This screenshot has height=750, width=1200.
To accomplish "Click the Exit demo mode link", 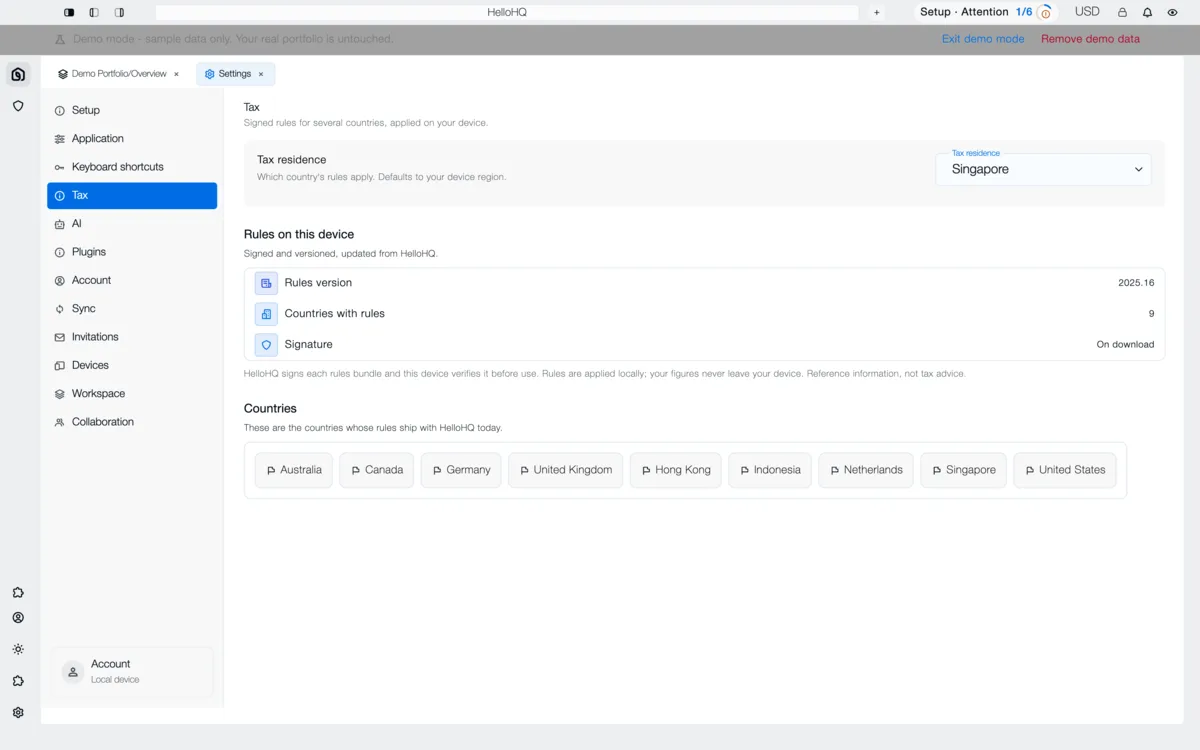I will (x=983, y=39).
